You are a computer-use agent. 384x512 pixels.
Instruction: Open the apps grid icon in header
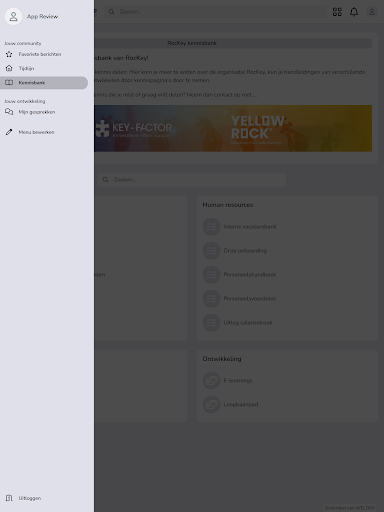[x=337, y=12]
